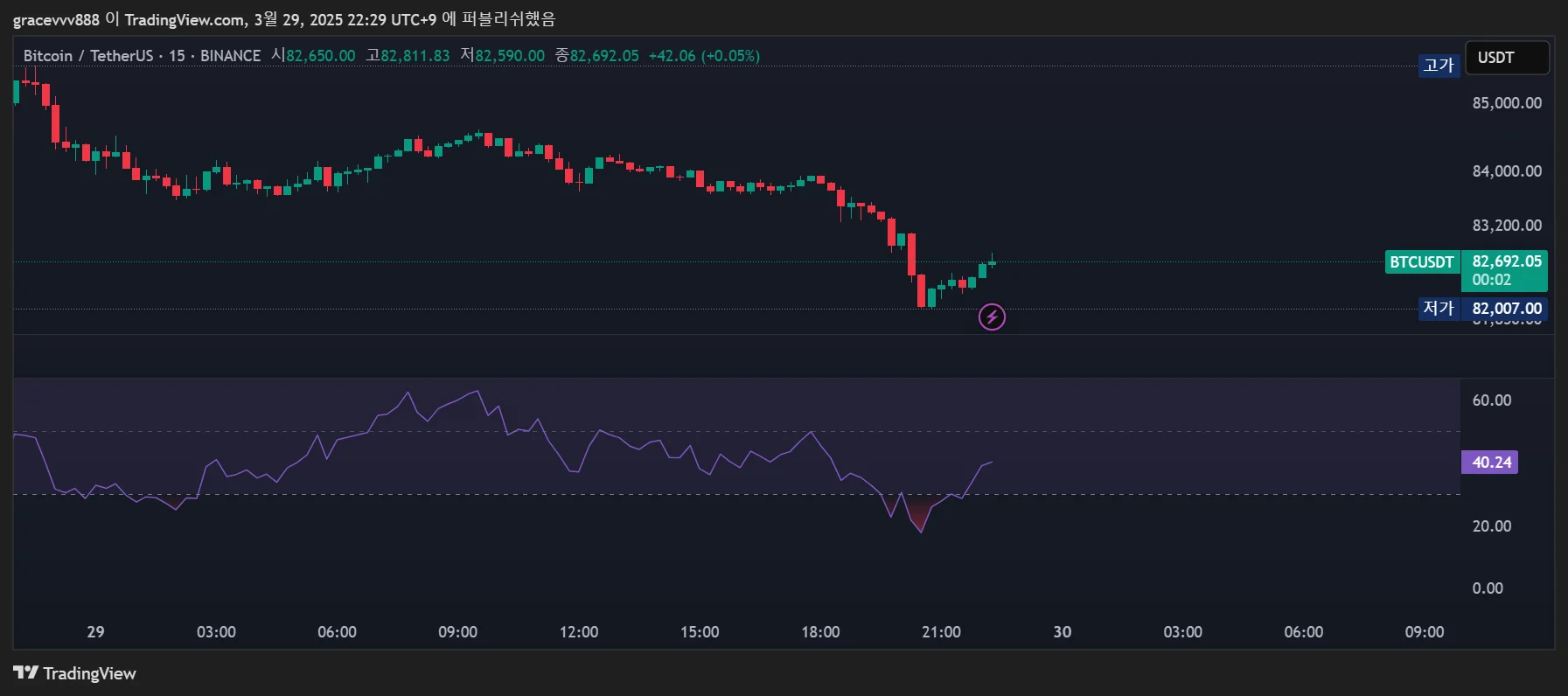Screen dimensions: 1568x696
Task: Click the close value 82,692.05 in legend
Action: pos(604,56)
